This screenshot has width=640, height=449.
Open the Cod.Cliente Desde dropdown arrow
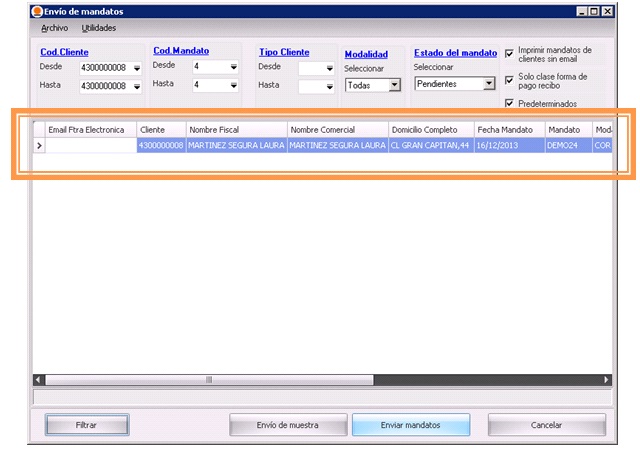(x=136, y=68)
